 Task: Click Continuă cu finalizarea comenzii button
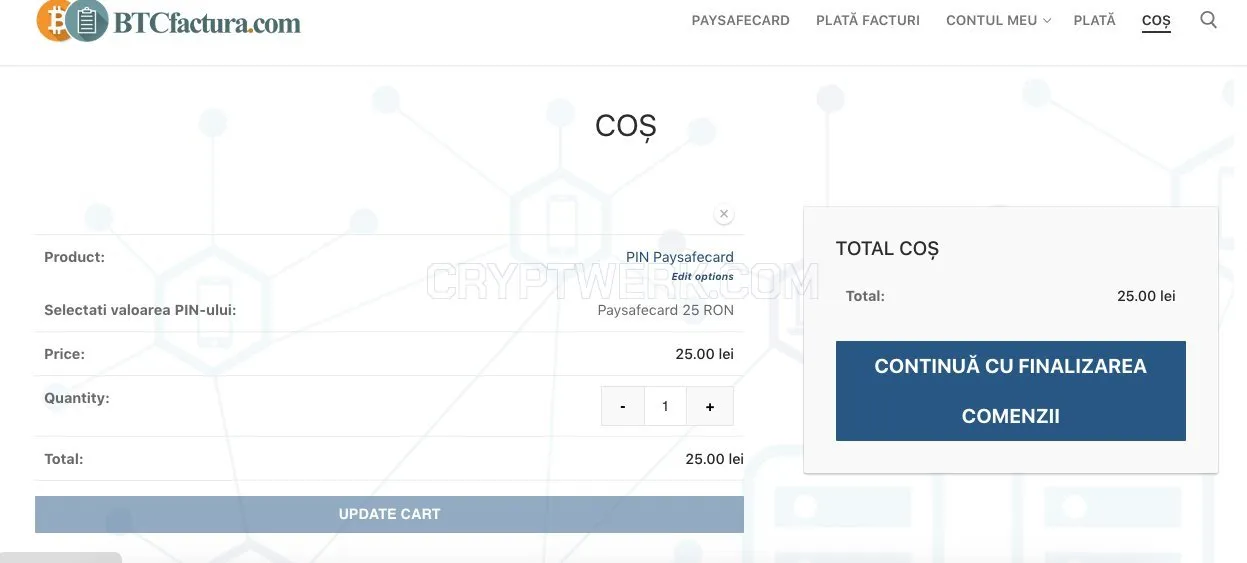[1011, 391]
